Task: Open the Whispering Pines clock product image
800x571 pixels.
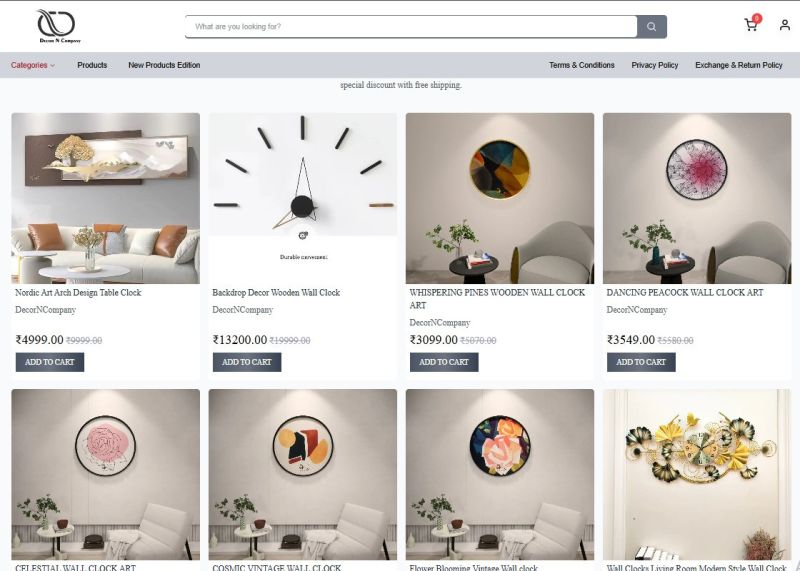Action: coord(500,198)
